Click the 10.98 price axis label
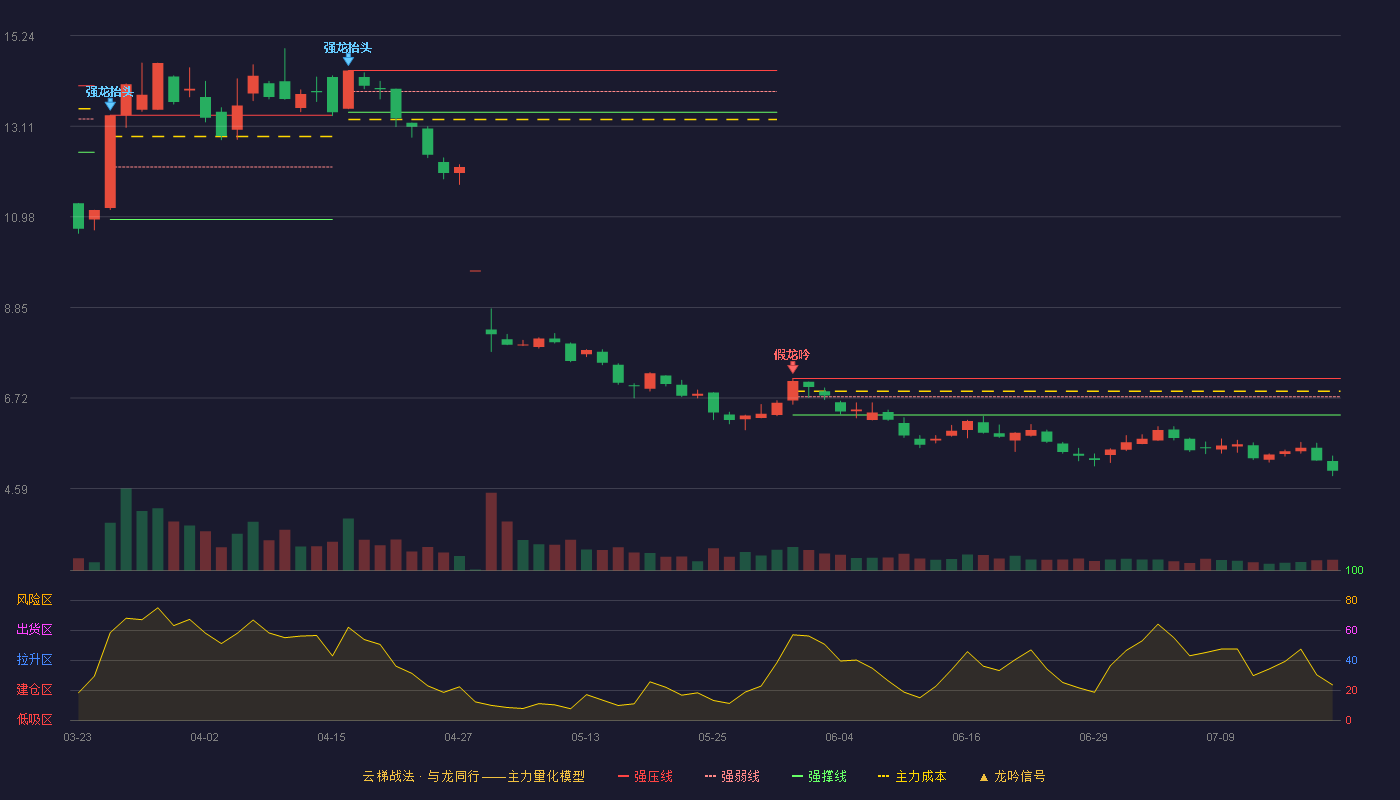The image size is (1400, 800). pos(19,218)
